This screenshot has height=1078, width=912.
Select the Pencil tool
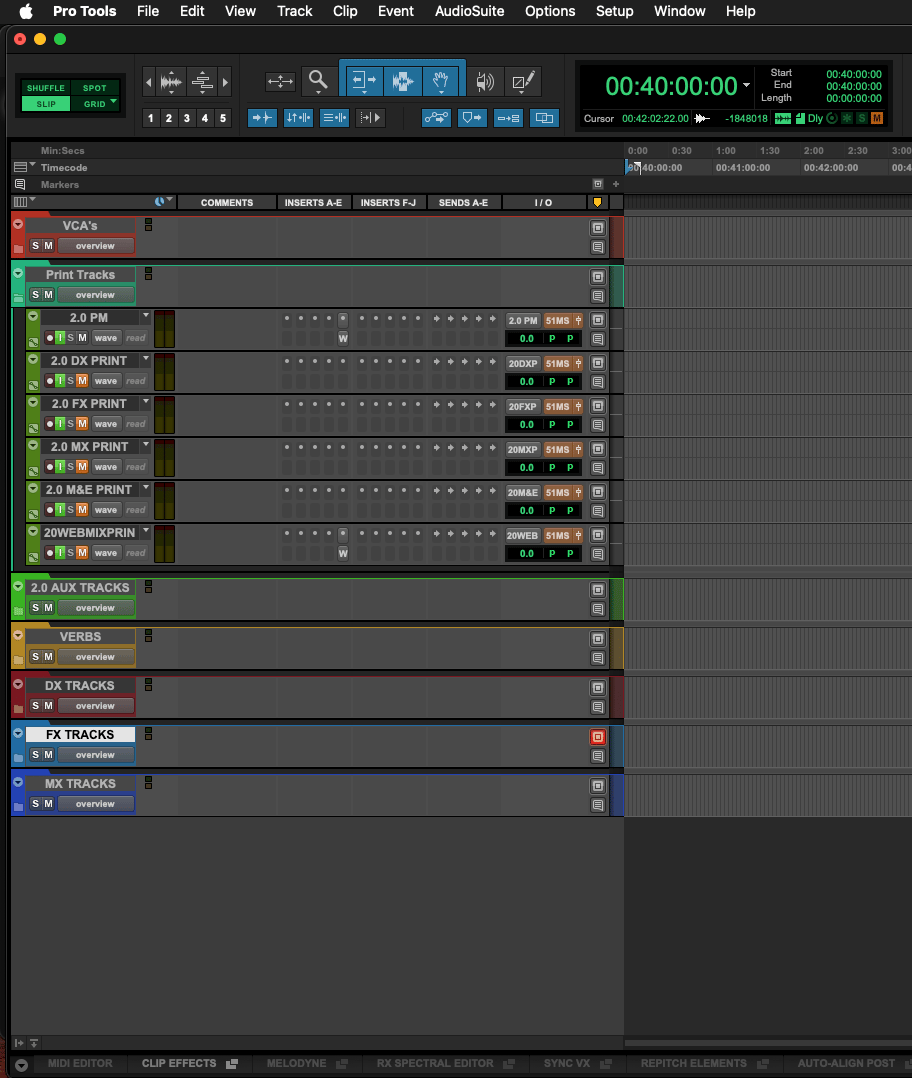tap(523, 82)
